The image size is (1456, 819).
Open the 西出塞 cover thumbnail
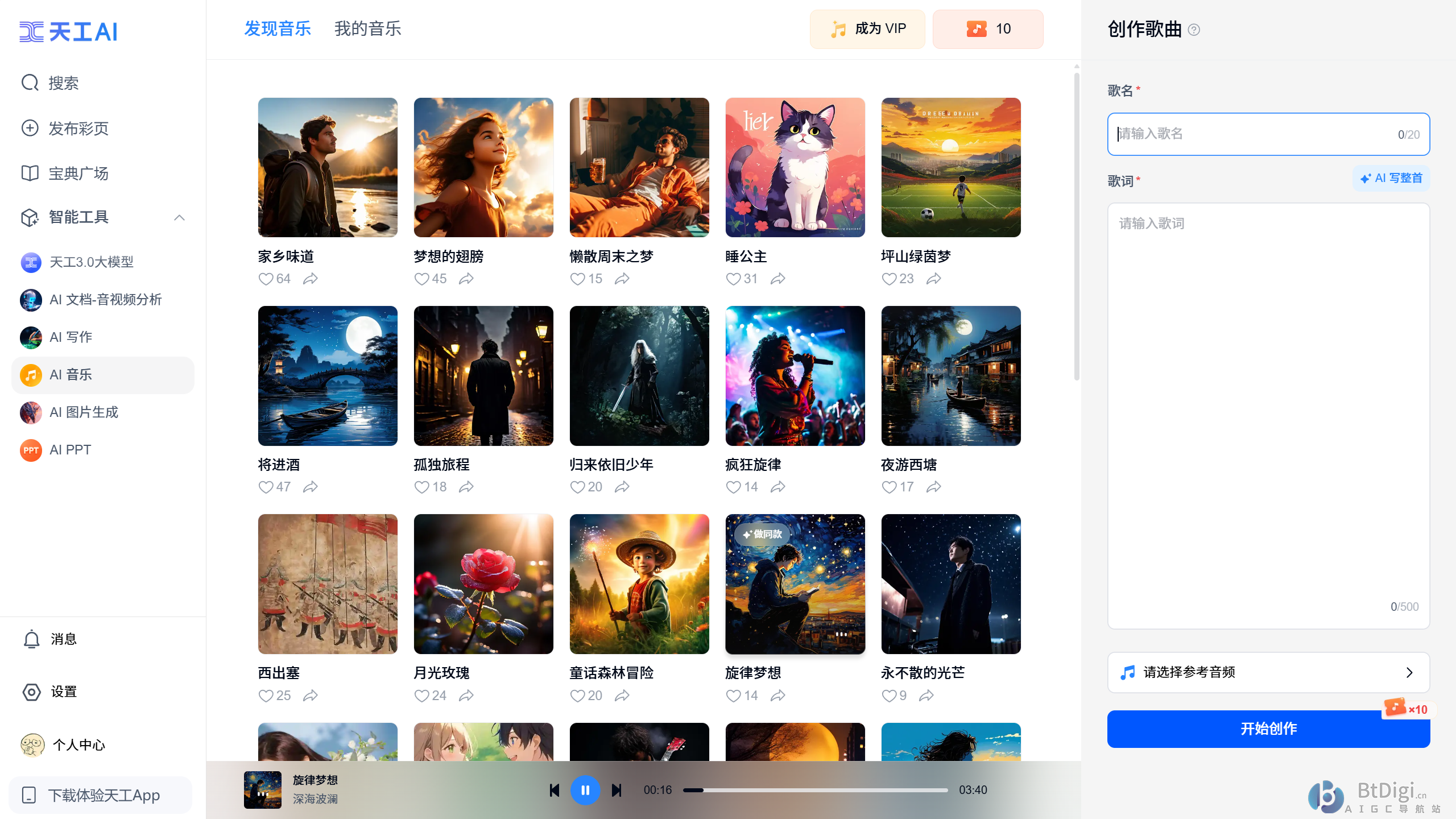(328, 584)
